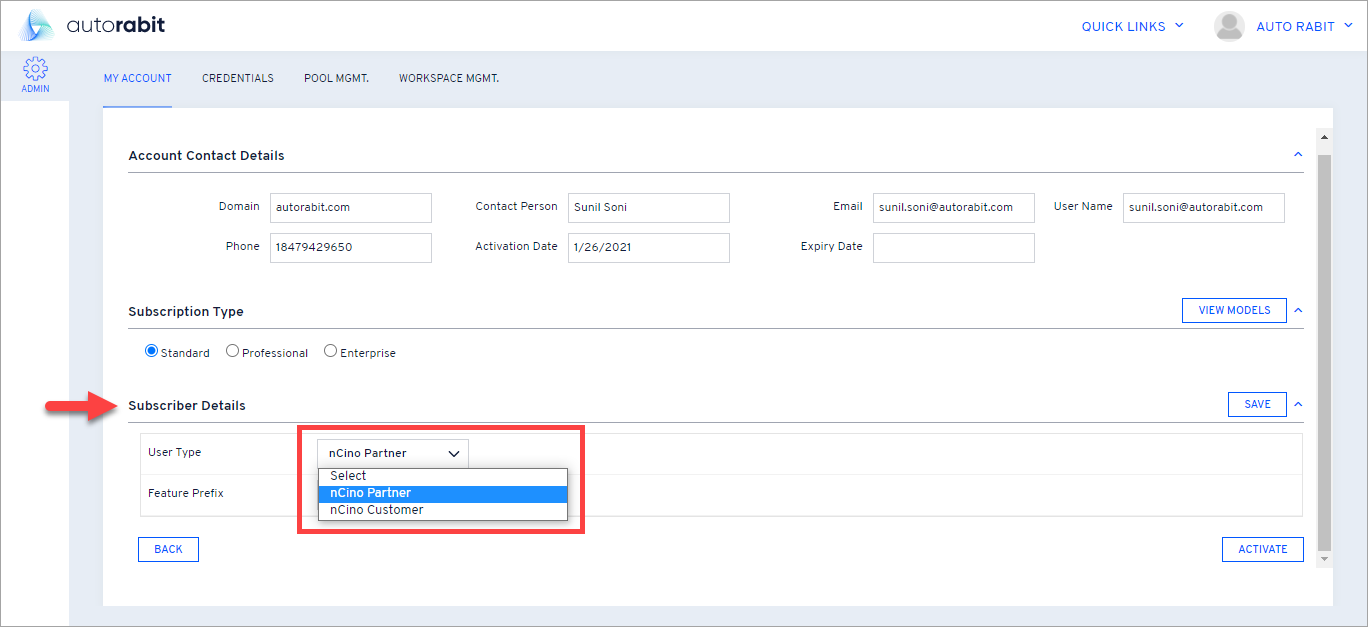Switch to the Credentials tab
The image size is (1368, 627).
pyautogui.click(x=238, y=78)
